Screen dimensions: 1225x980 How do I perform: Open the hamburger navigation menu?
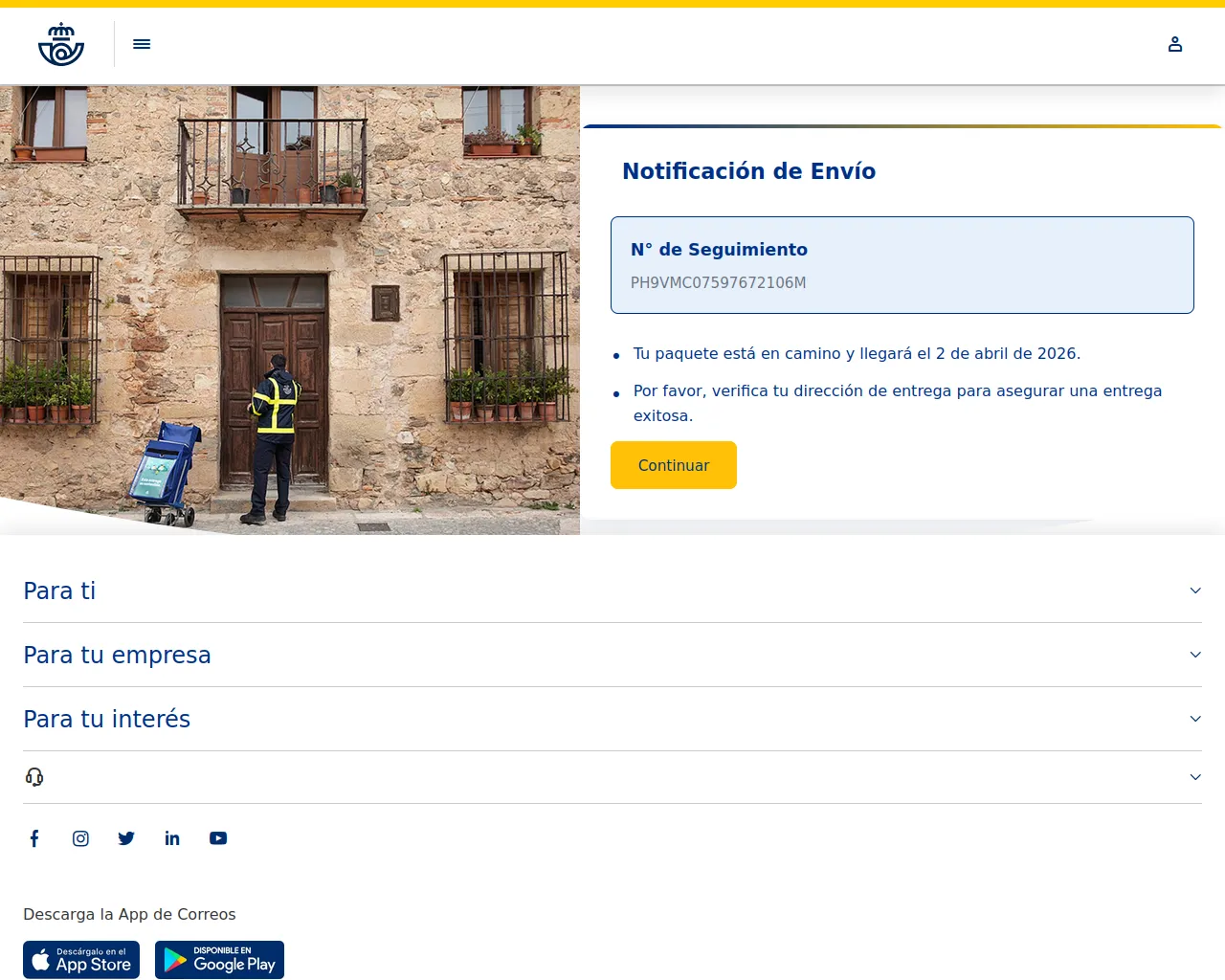142,44
